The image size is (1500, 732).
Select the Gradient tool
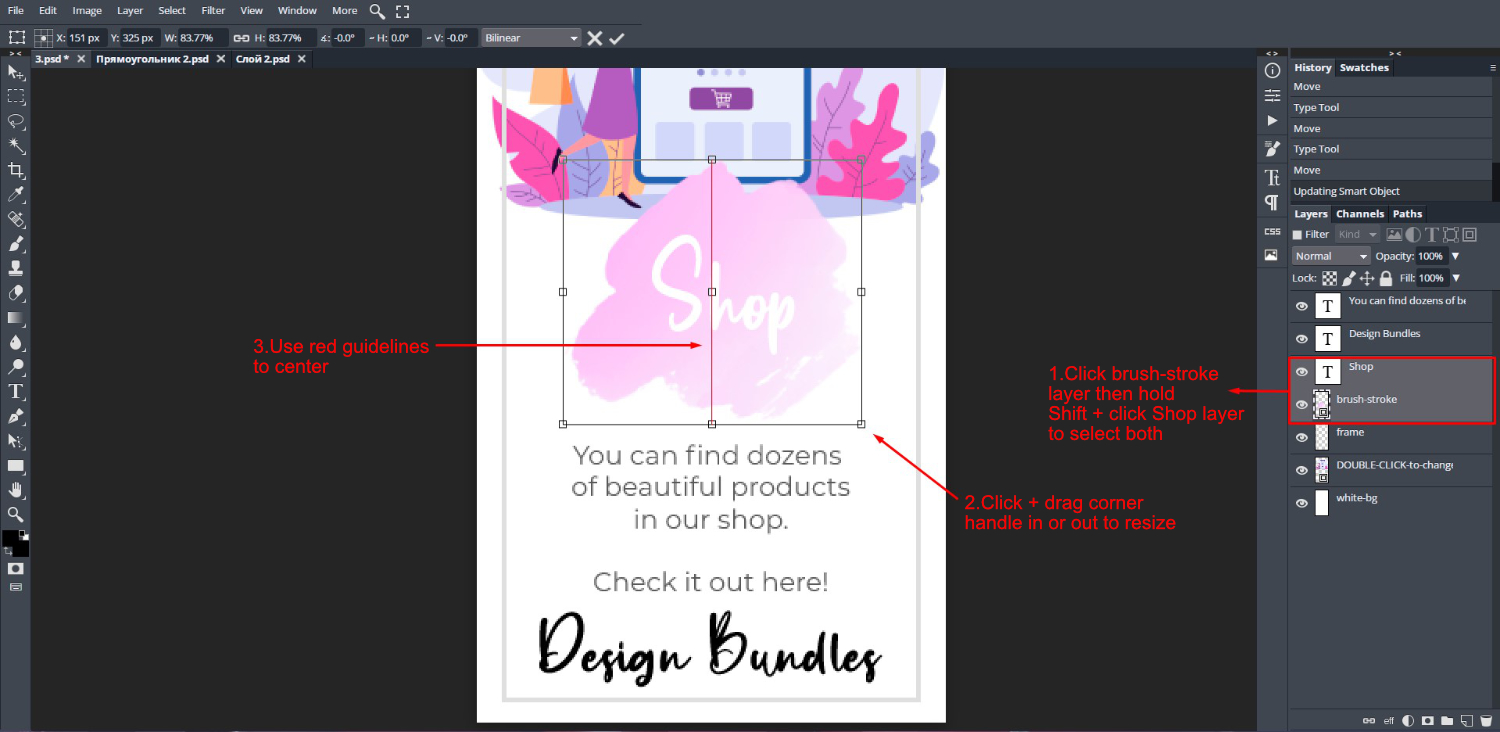coord(16,318)
